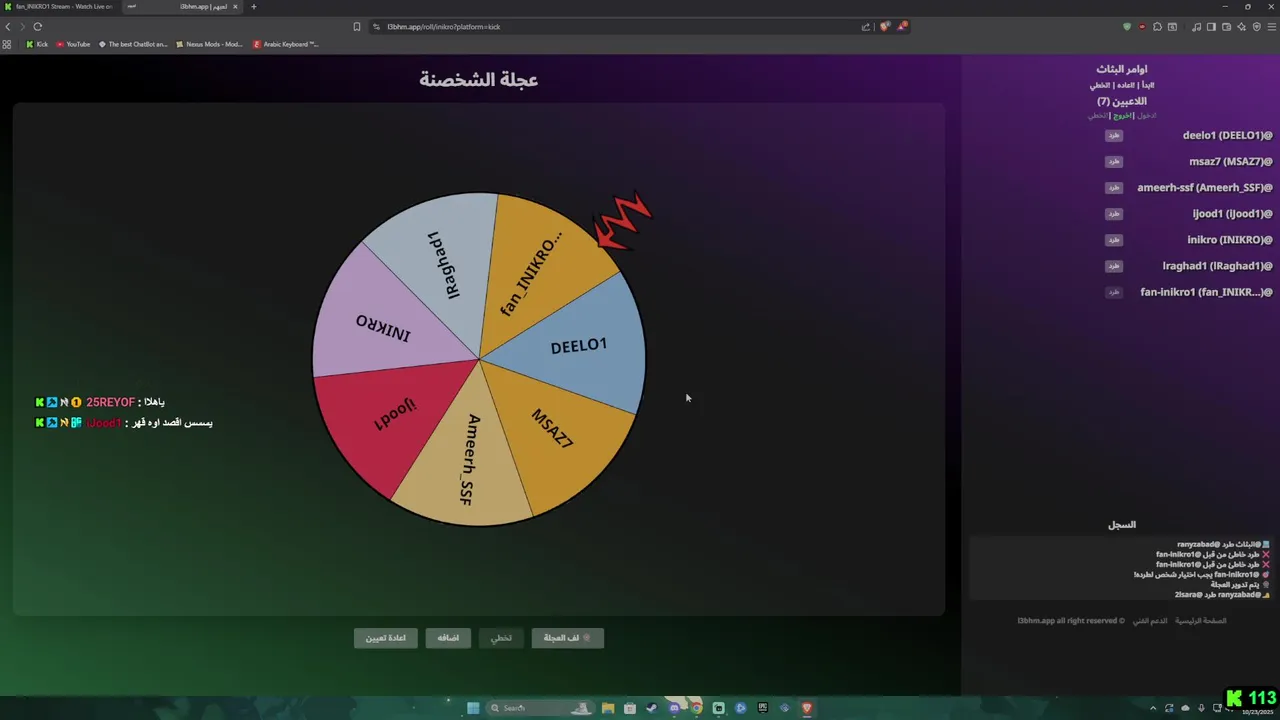Open Discord from the taskbar
Screen dimensions: 1280x720
(674, 708)
